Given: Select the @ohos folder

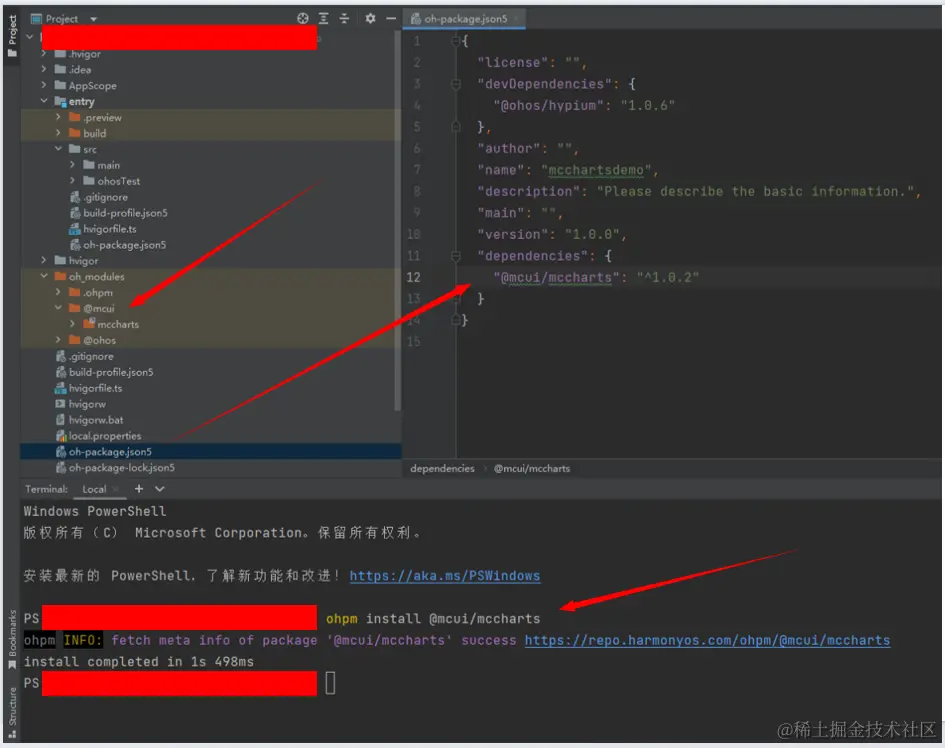Looking at the screenshot, I should (99, 340).
